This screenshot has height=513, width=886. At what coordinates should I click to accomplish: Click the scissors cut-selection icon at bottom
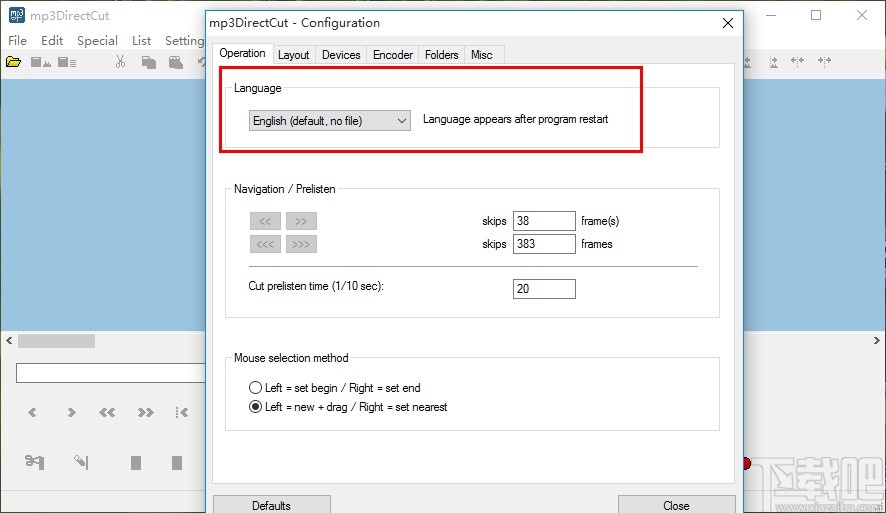pos(34,462)
